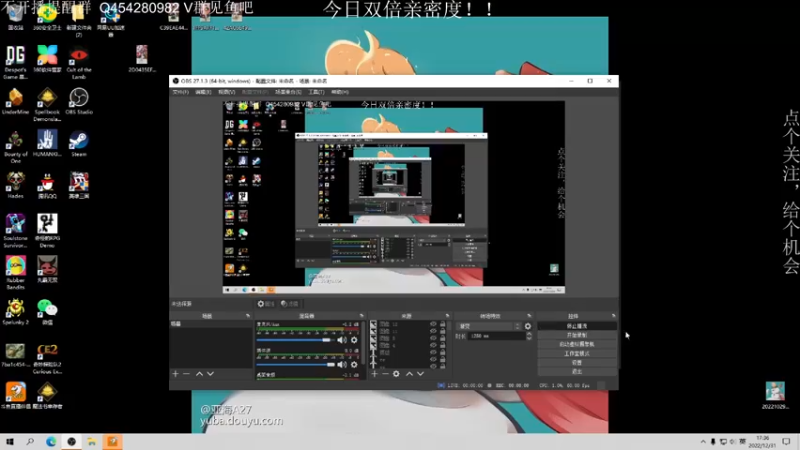Open the Soulstone Survivors desktop shortcut
Viewport: 800px width, 450px height.
[15, 231]
